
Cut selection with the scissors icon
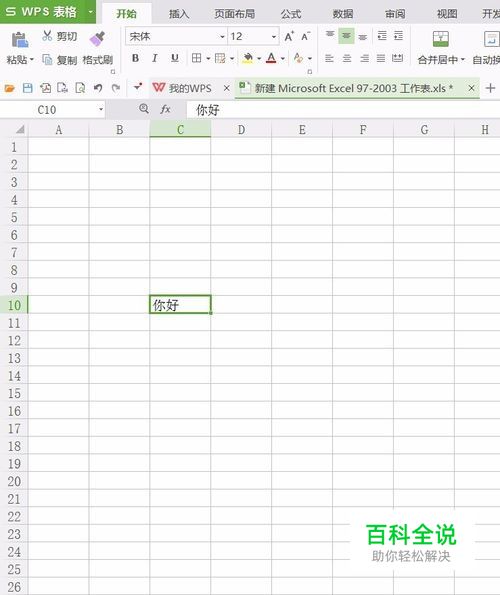47,36
